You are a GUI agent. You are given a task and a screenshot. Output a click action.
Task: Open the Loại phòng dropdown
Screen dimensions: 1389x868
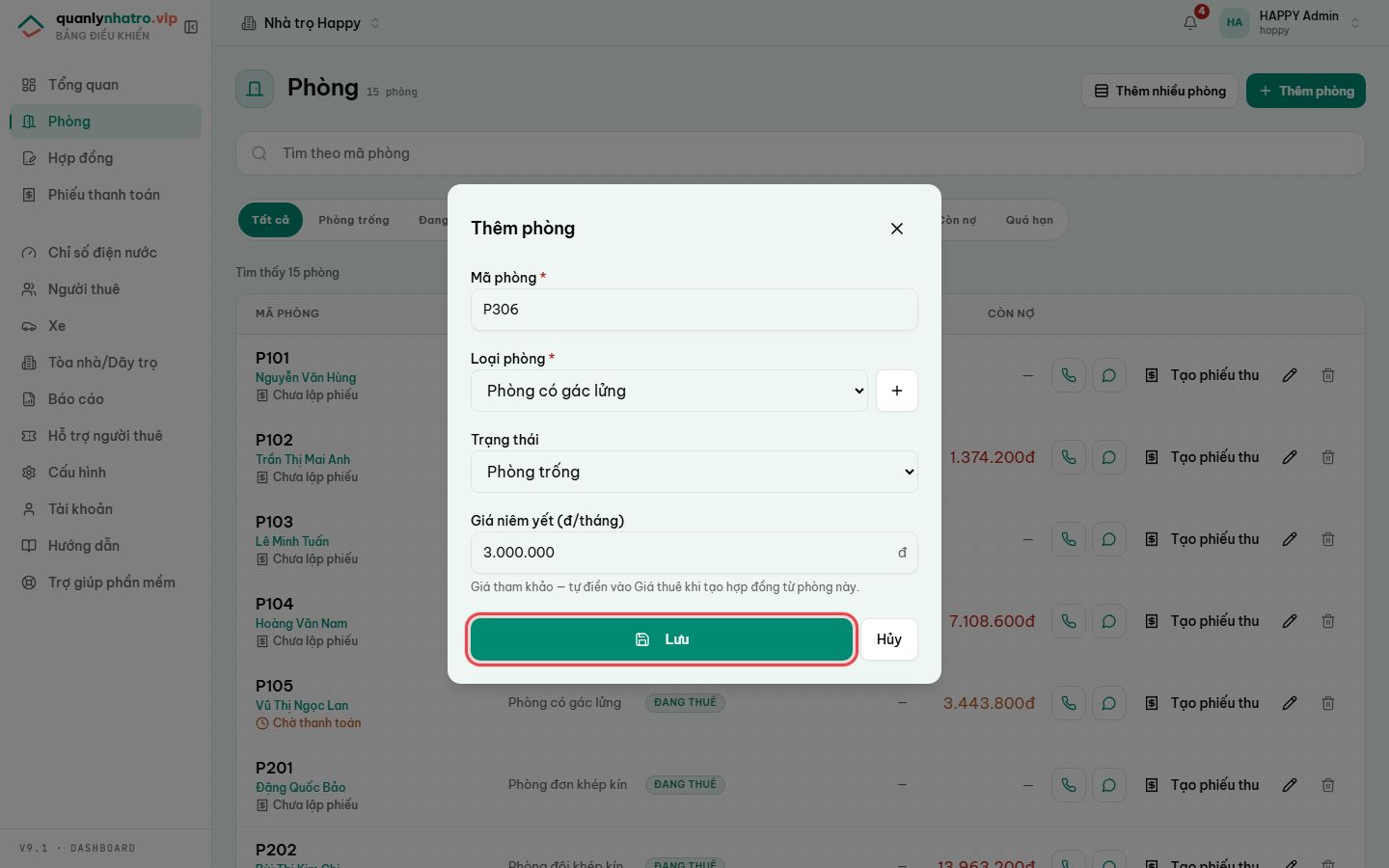tap(669, 391)
